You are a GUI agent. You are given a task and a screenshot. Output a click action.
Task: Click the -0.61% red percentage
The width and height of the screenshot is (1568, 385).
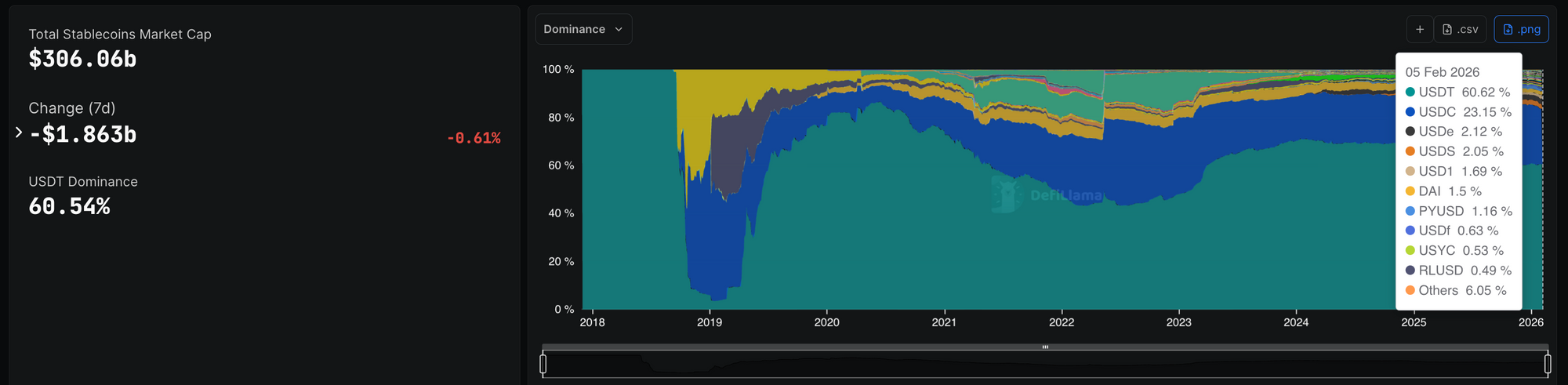tap(474, 138)
